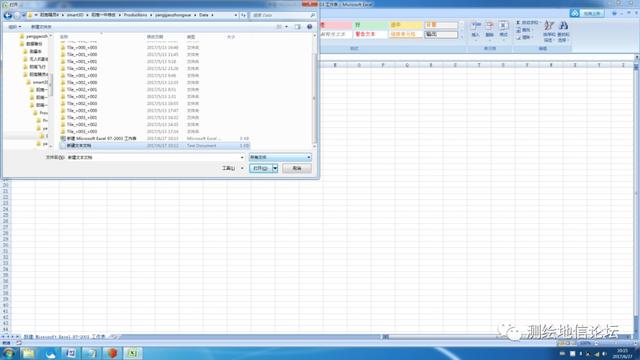Open the Organize dropdown in dialog toolbar
Image resolution: width=640 pixels, height=360 pixels.
[x=15, y=27]
